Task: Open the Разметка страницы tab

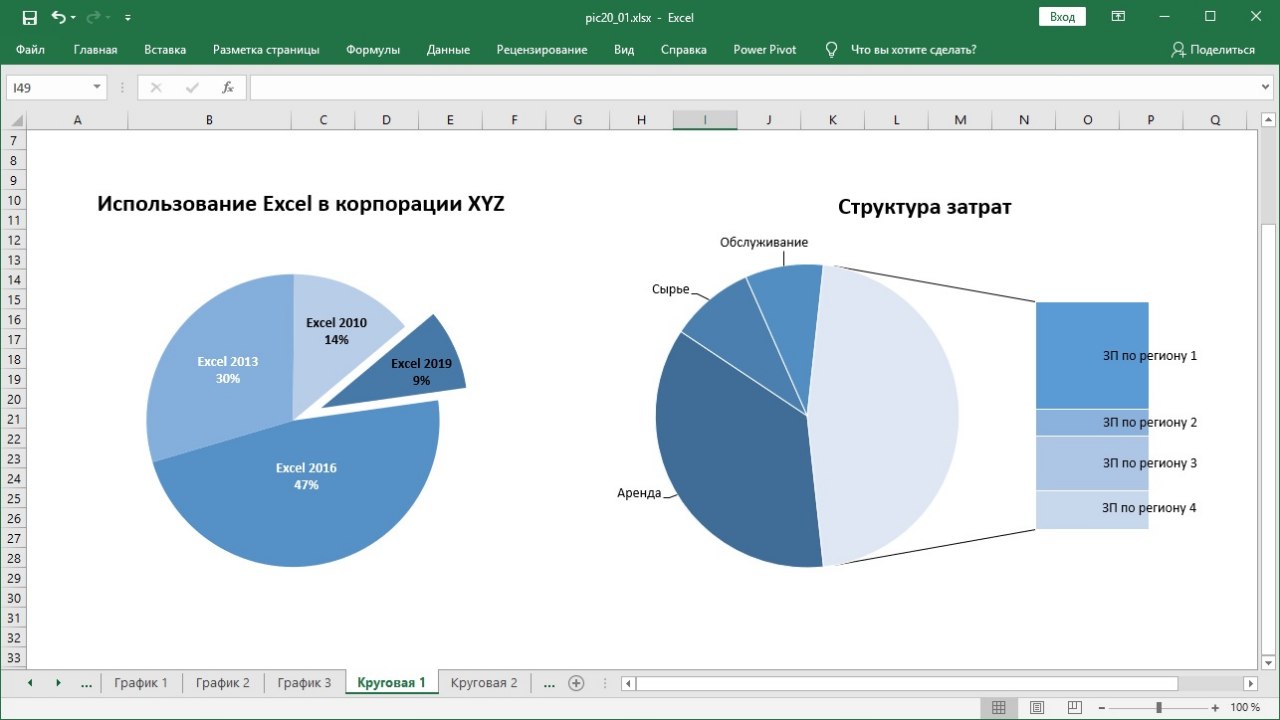Action: coord(266,49)
